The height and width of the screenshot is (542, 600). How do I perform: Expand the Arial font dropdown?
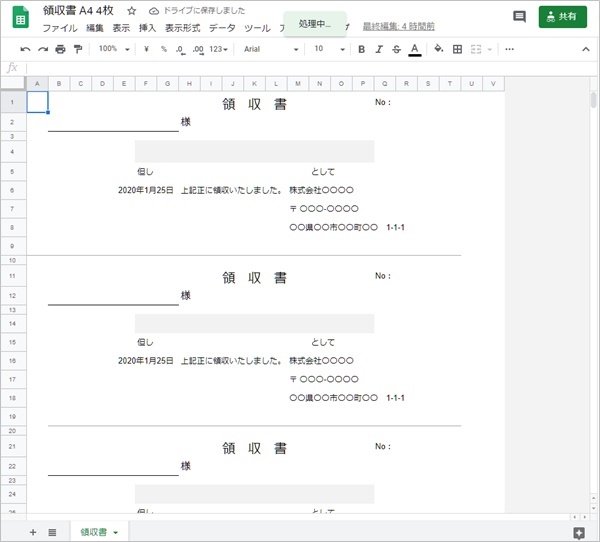click(270, 49)
